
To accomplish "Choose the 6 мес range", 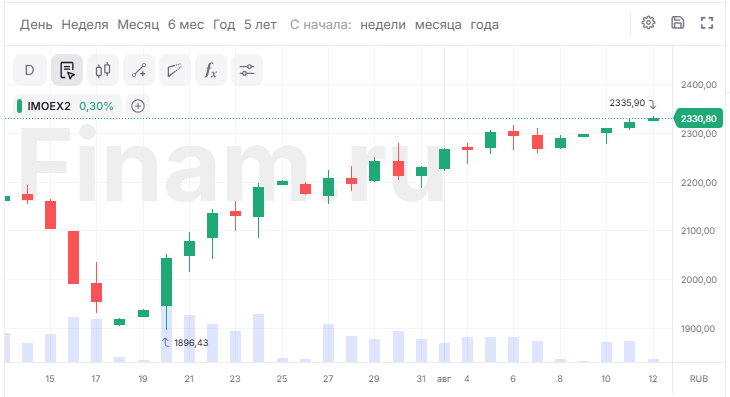I will (186, 25).
